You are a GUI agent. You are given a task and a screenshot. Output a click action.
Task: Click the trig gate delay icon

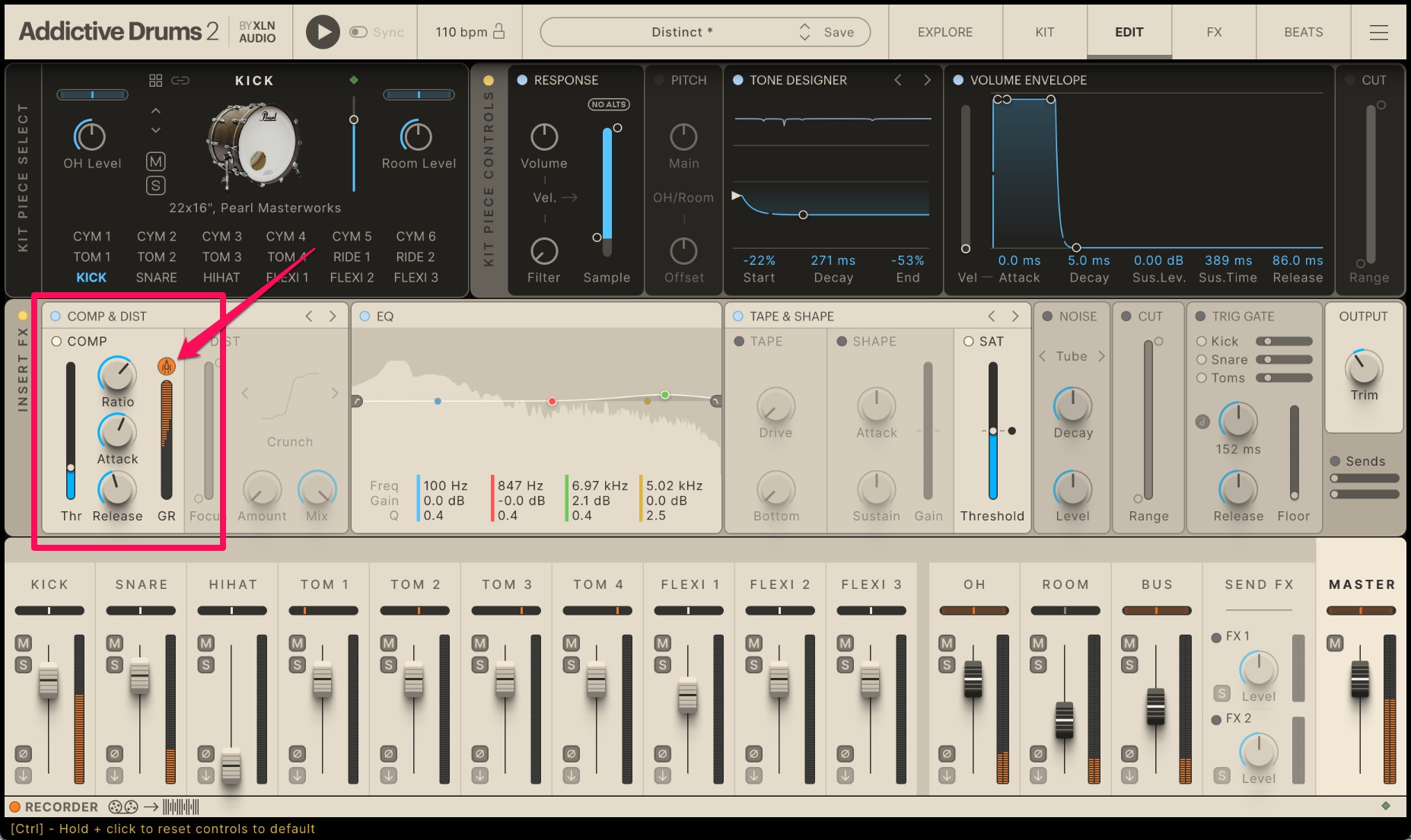point(1202,422)
